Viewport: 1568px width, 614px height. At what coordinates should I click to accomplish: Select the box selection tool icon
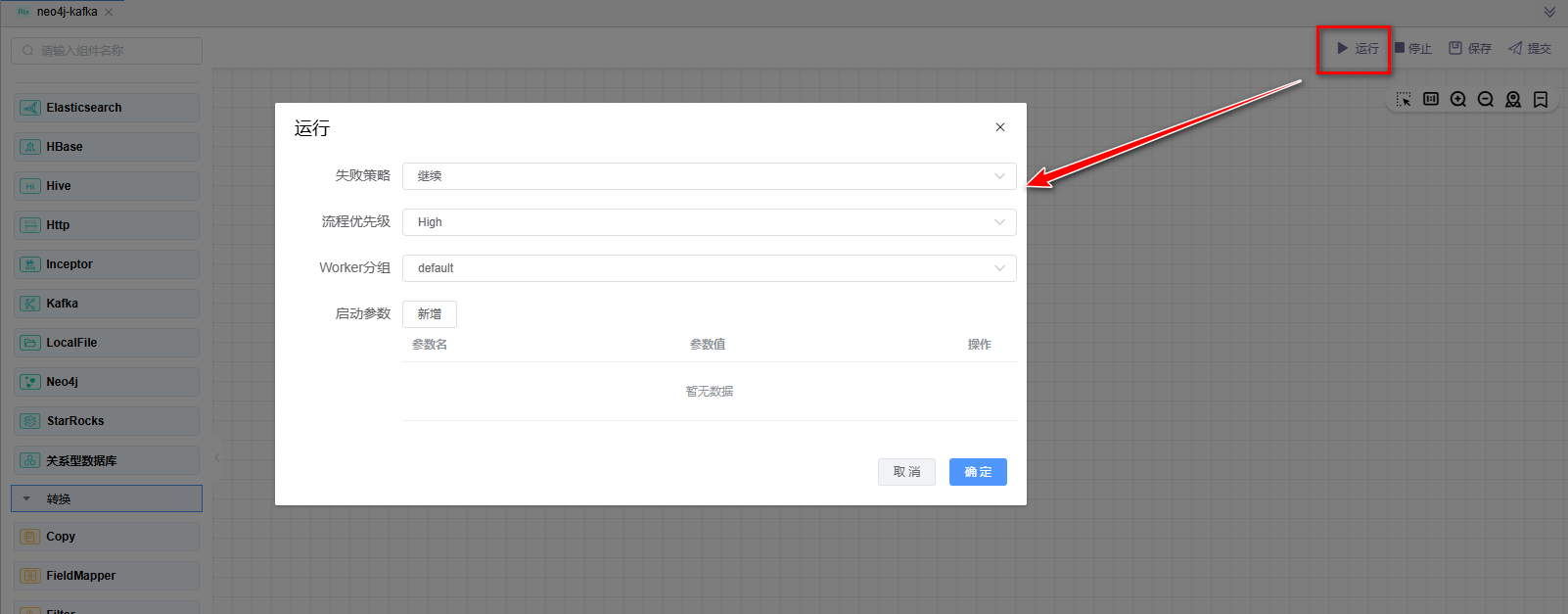1404,100
